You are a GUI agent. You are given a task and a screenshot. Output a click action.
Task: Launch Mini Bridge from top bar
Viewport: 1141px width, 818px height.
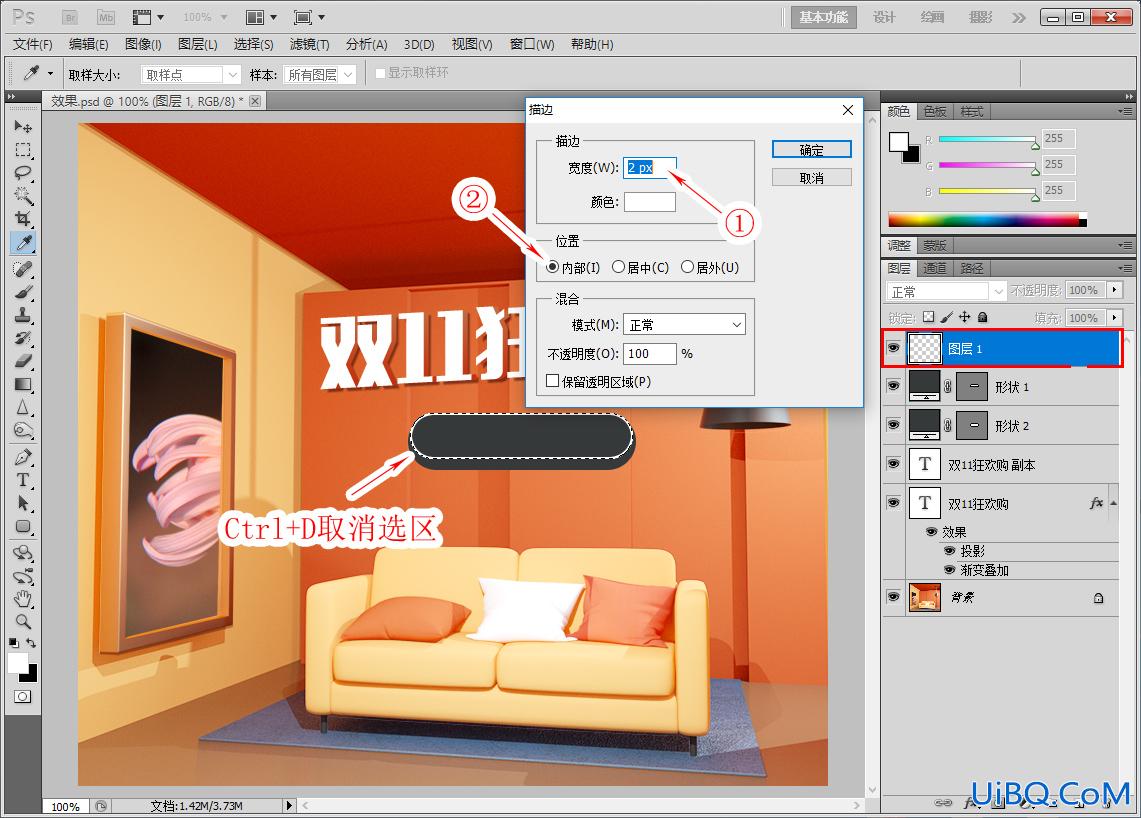click(x=106, y=17)
